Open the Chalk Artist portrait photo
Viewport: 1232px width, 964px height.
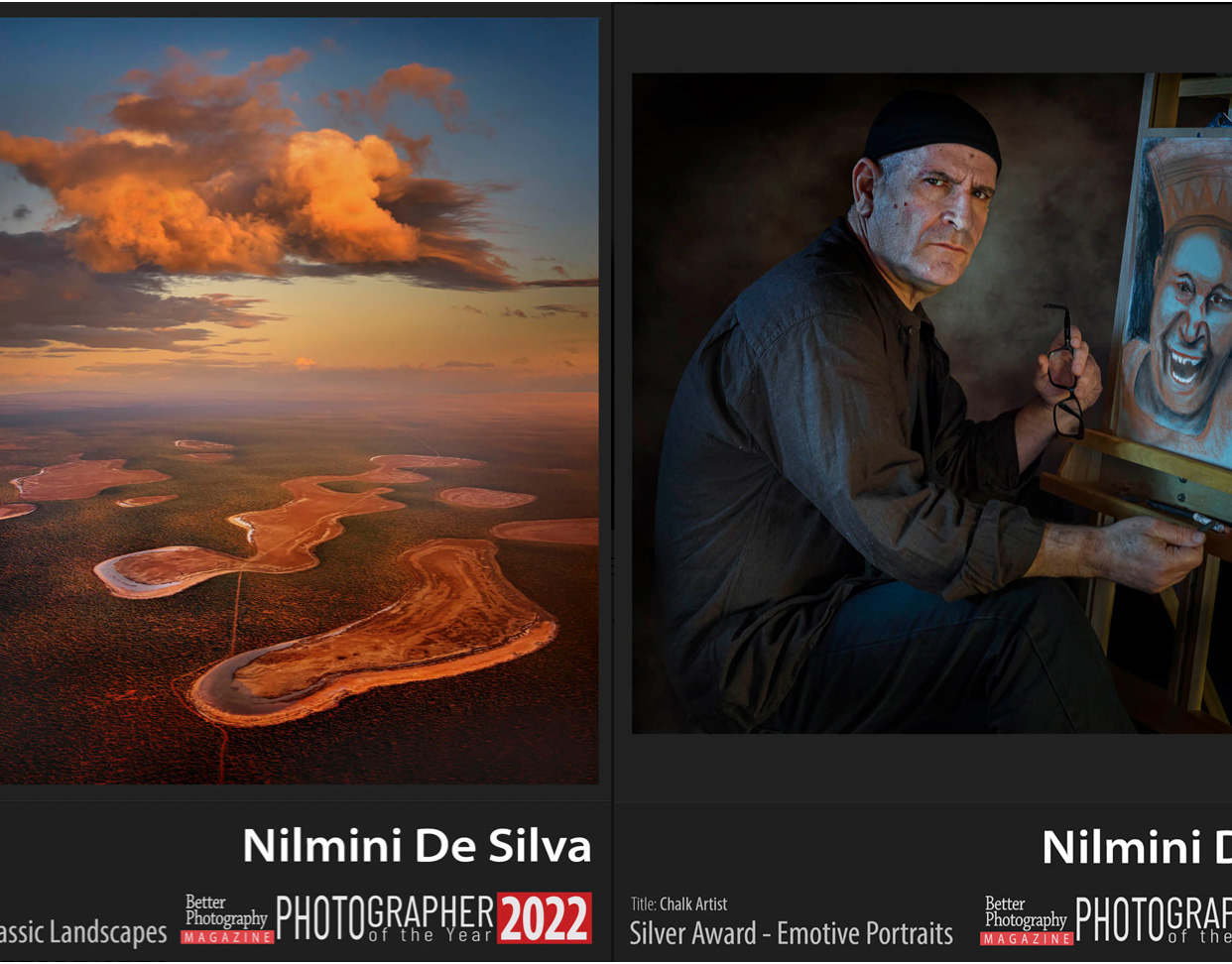(x=931, y=403)
